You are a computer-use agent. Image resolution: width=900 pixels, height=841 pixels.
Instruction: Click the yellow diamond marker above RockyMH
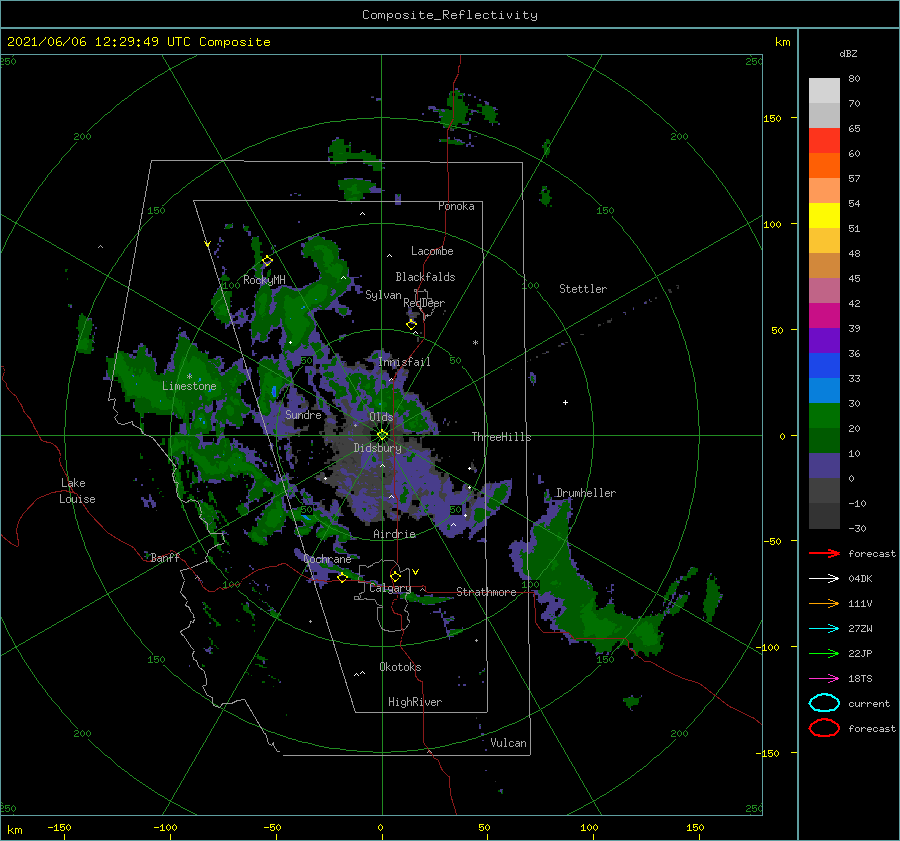point(267,261)
